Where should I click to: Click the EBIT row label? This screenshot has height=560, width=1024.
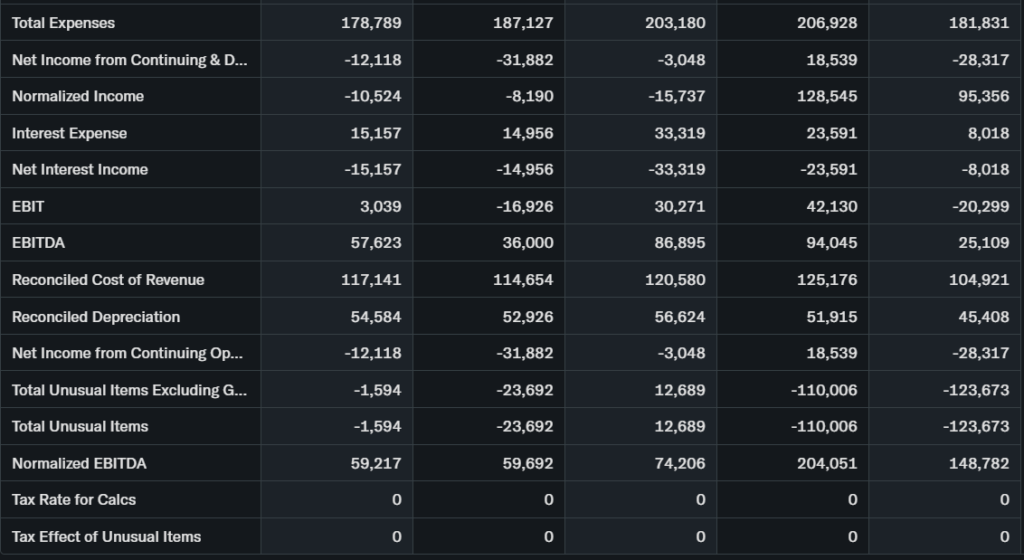(28, 206)
